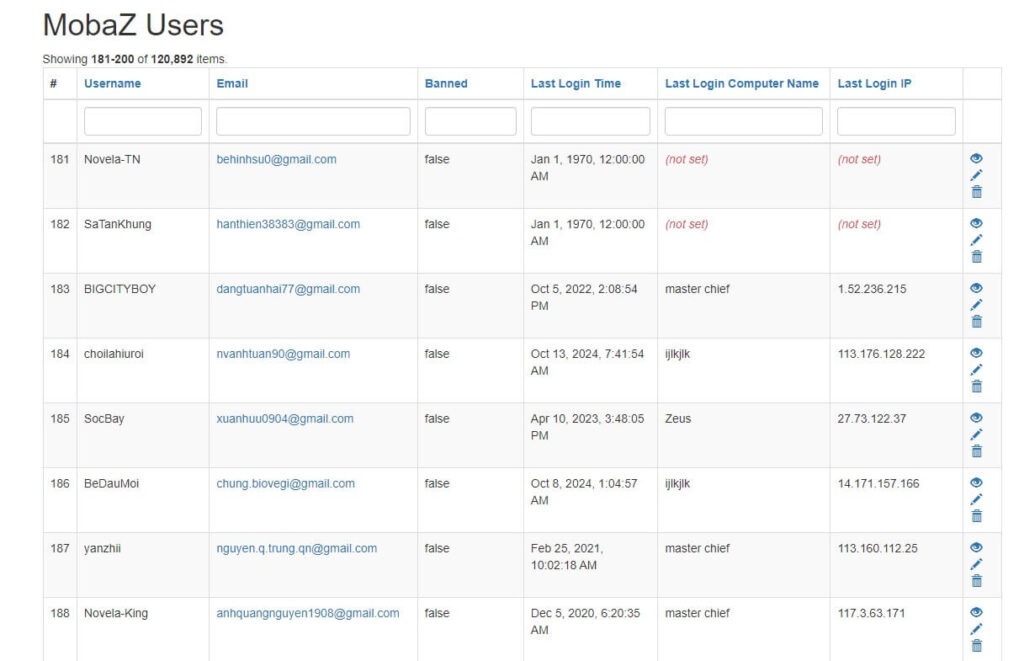The image size is (1024, 661).
Task: Click the Email filter text box
Action: (x=313, y=122)
